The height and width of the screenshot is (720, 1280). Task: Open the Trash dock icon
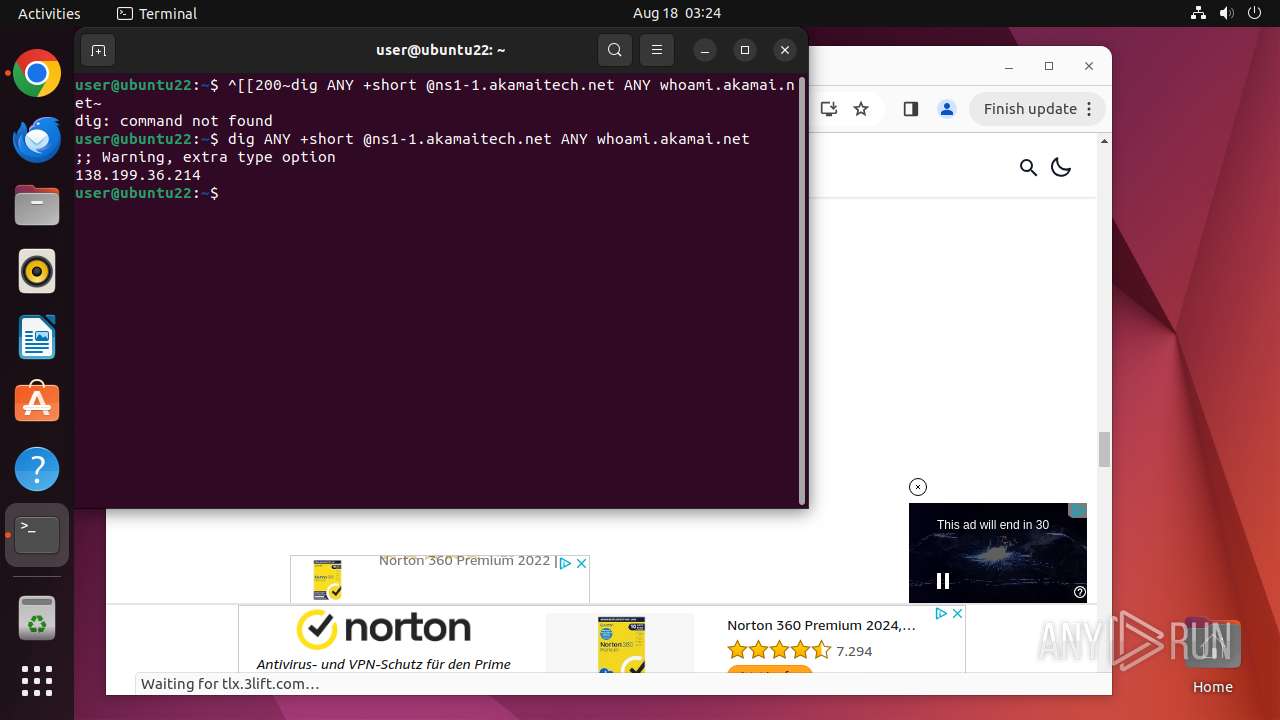click(37, 617)
